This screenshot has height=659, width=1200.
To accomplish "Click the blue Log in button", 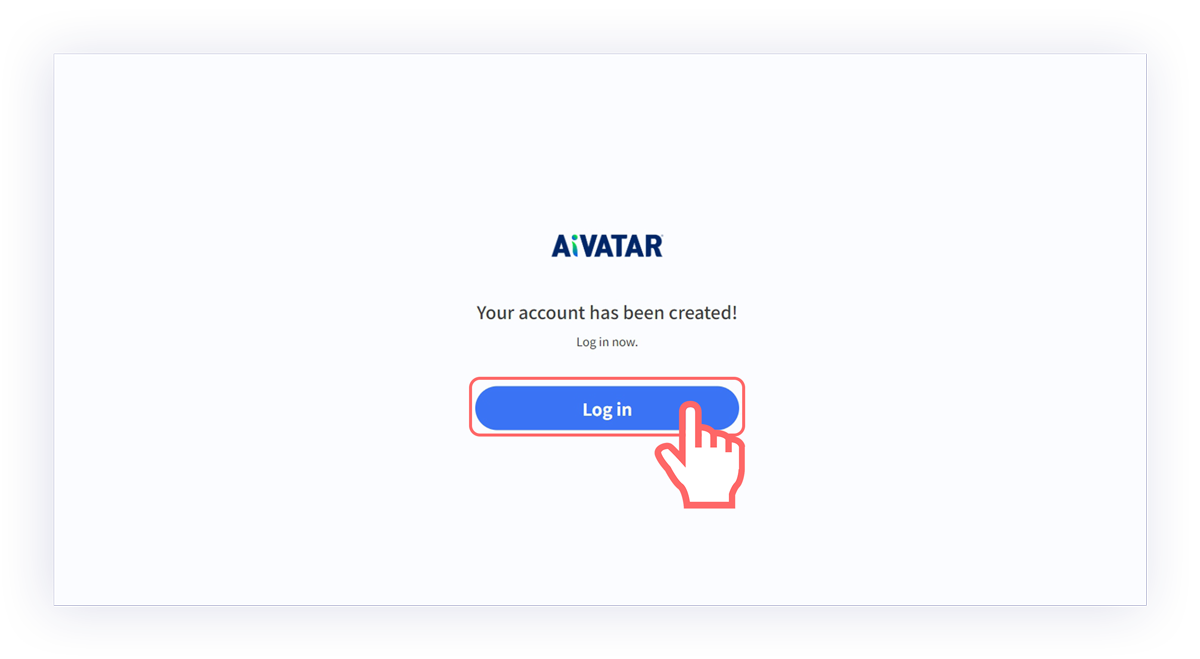I will point(607,408).
